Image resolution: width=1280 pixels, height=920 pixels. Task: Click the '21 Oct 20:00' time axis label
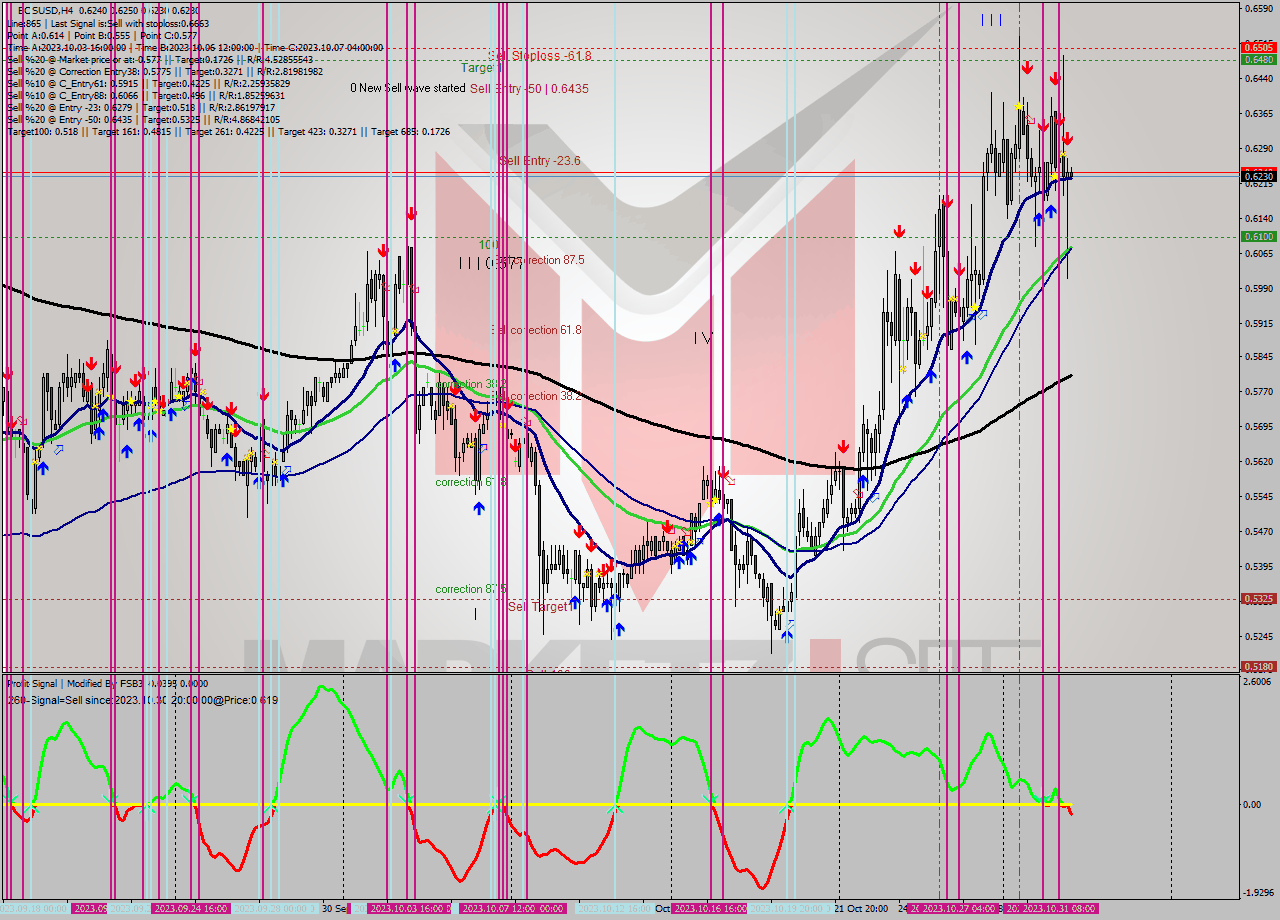[861, 908]
